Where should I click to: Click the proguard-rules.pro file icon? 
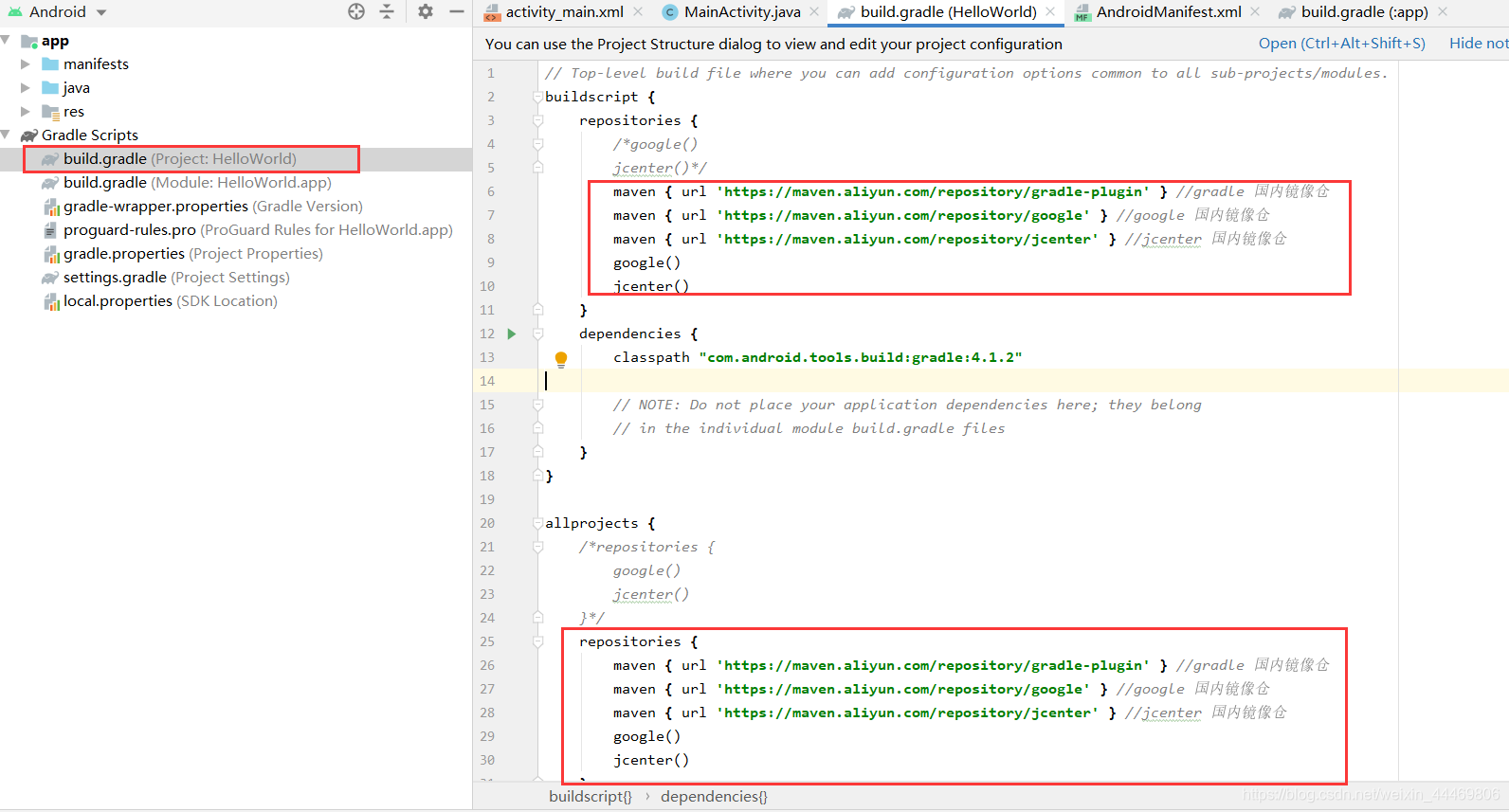50,230
